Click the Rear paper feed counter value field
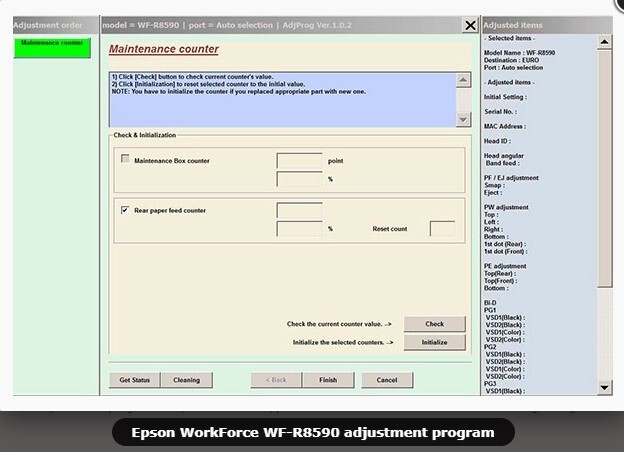The width and height of the screenshot is (624, 452). coord(299,210)
